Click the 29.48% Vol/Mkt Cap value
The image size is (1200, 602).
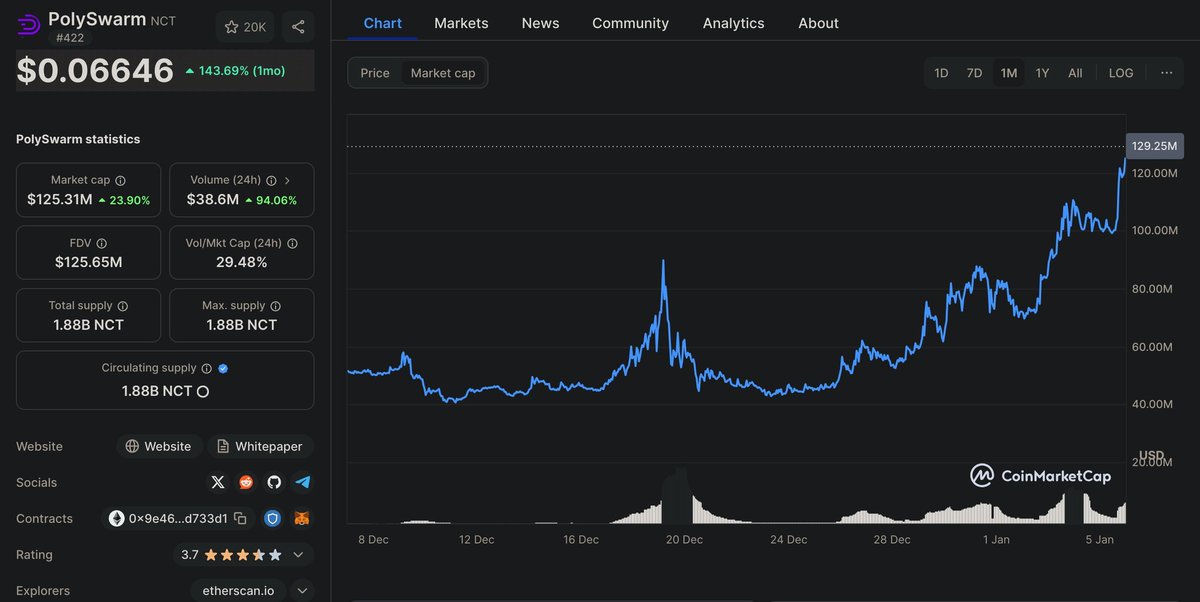[241, 262]
